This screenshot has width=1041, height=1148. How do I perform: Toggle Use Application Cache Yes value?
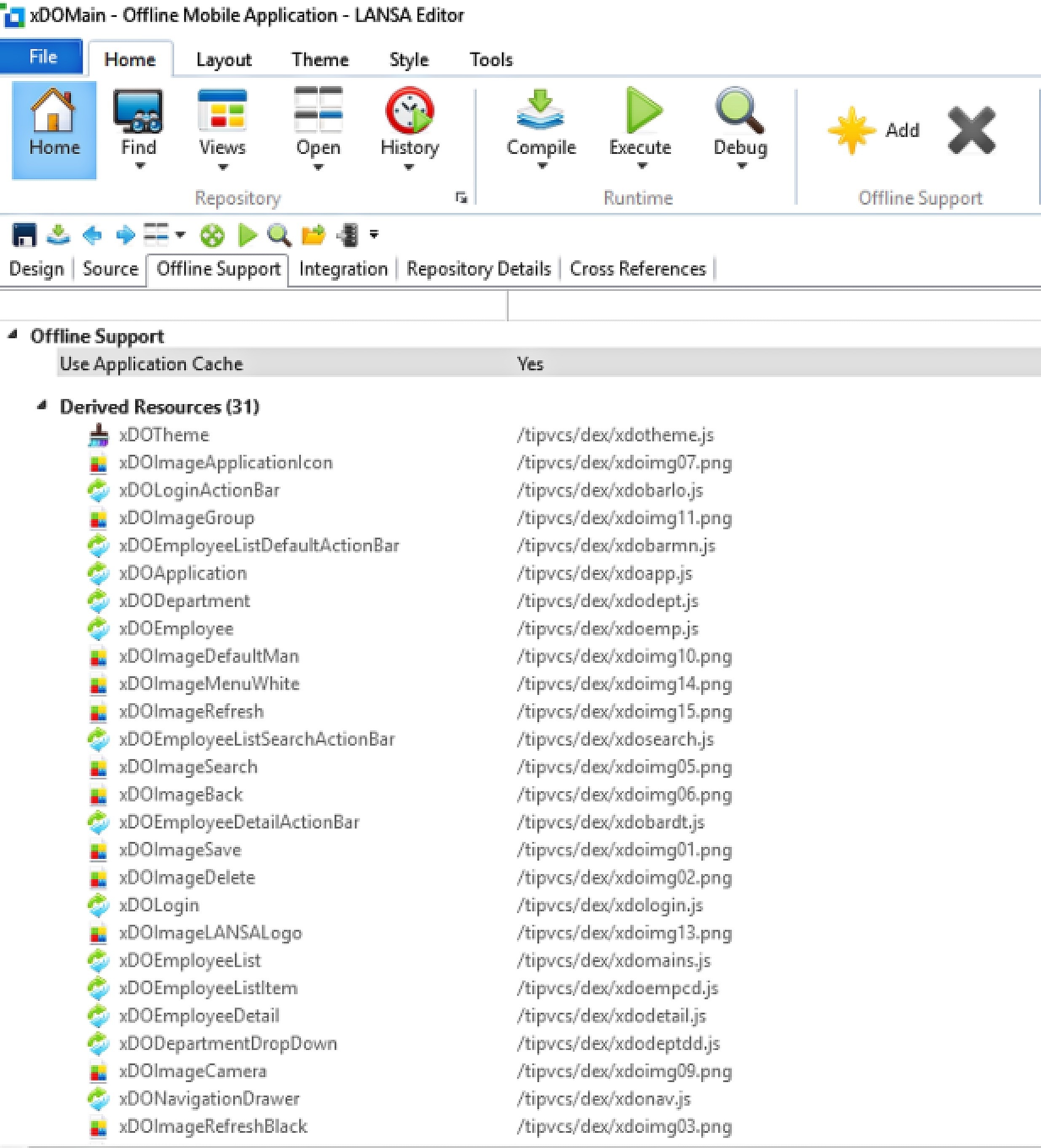pos(530,364)
